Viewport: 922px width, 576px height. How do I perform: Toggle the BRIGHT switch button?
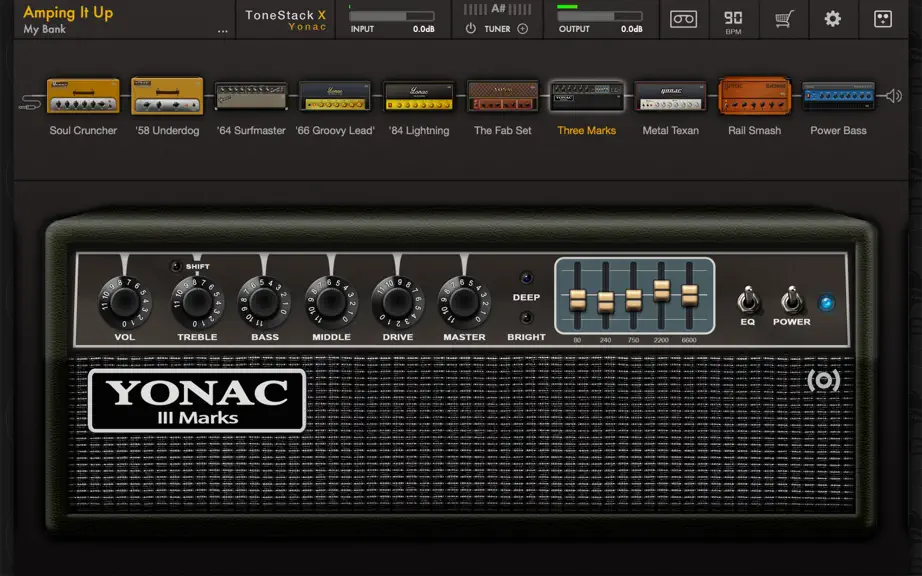(526, 318)
